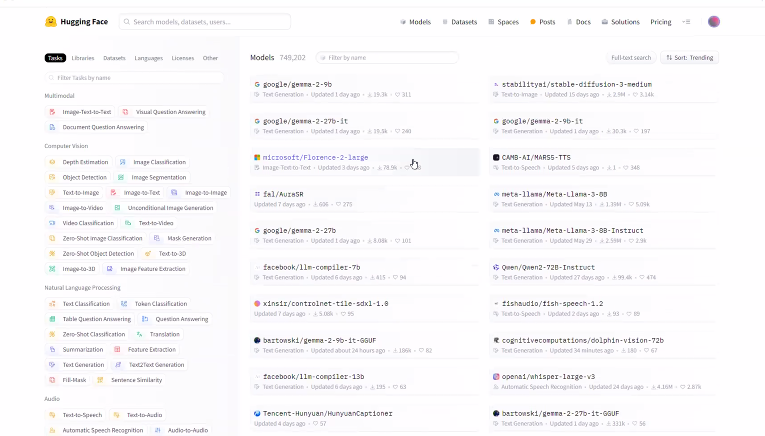Click the Document Question Answering icon
The width and height of the screenshot is (765, 436).
(x=52, y=127)
